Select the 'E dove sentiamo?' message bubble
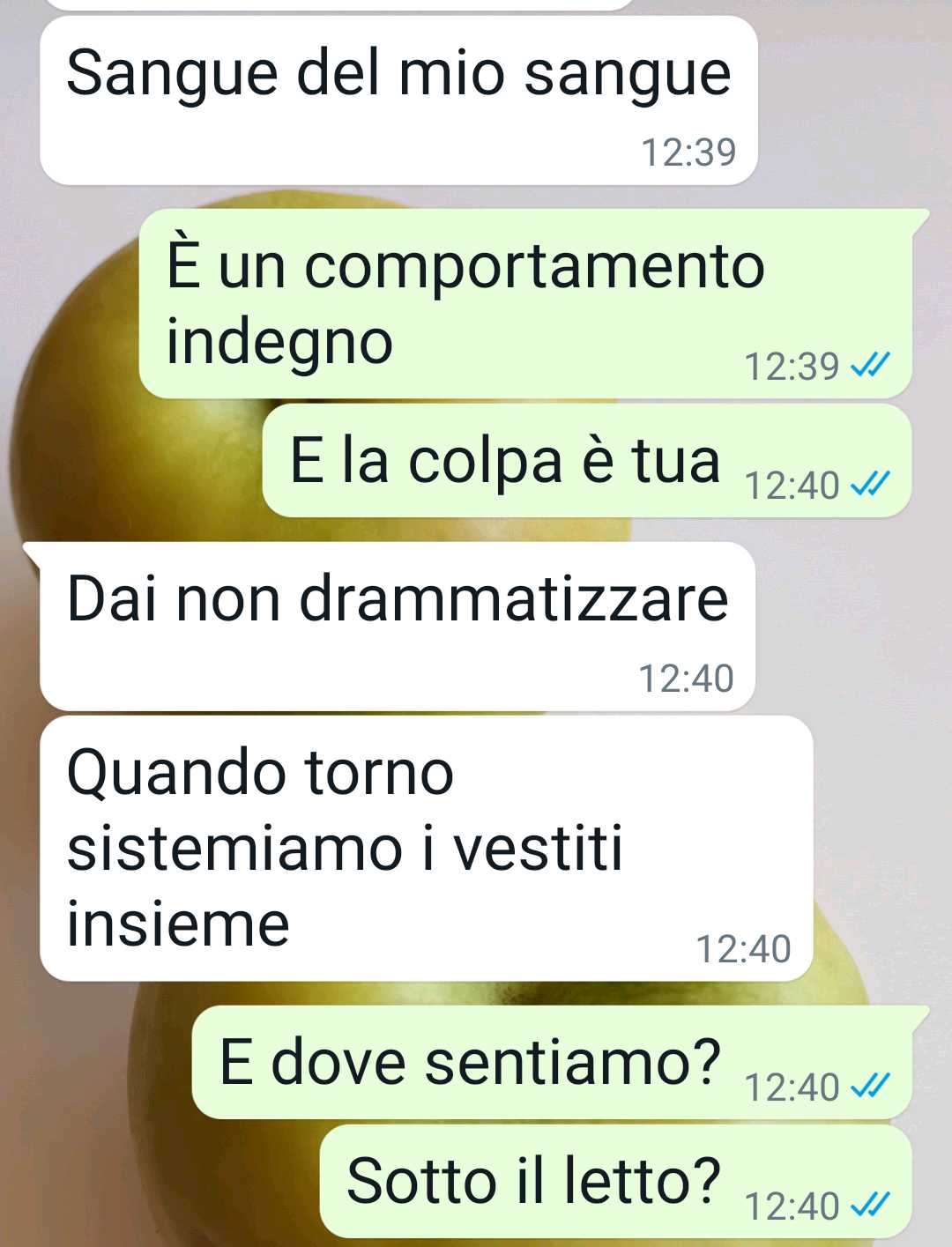The height and width of the screenshot is (1247, 952). click(552, 1062)
